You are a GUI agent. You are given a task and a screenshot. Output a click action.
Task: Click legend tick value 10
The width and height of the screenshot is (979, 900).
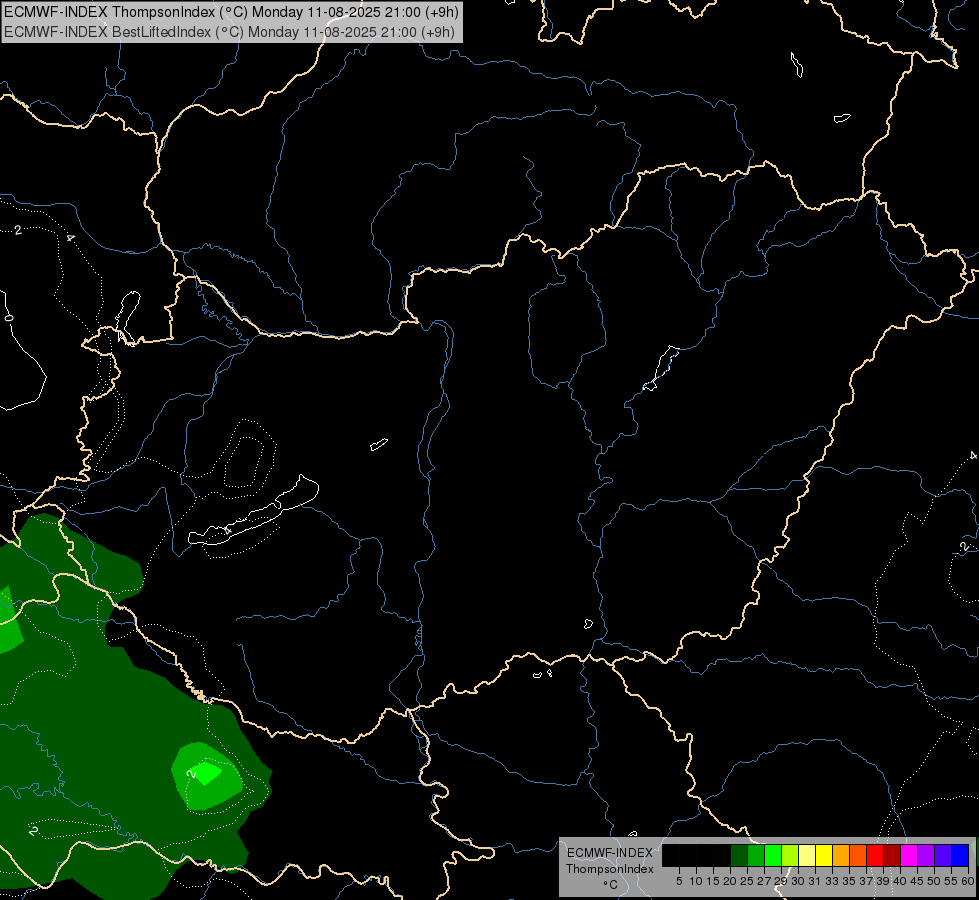tap(696, 881)
